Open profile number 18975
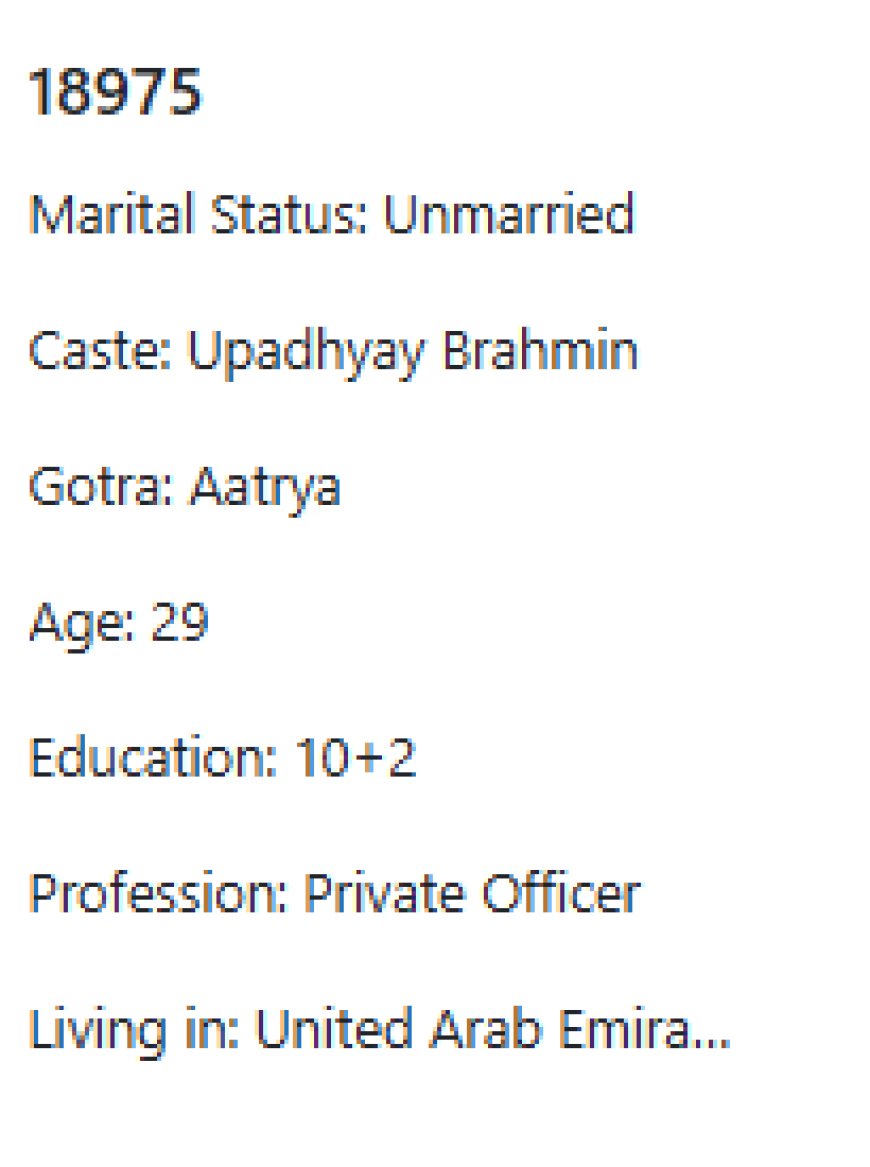 tap(115, 92)
